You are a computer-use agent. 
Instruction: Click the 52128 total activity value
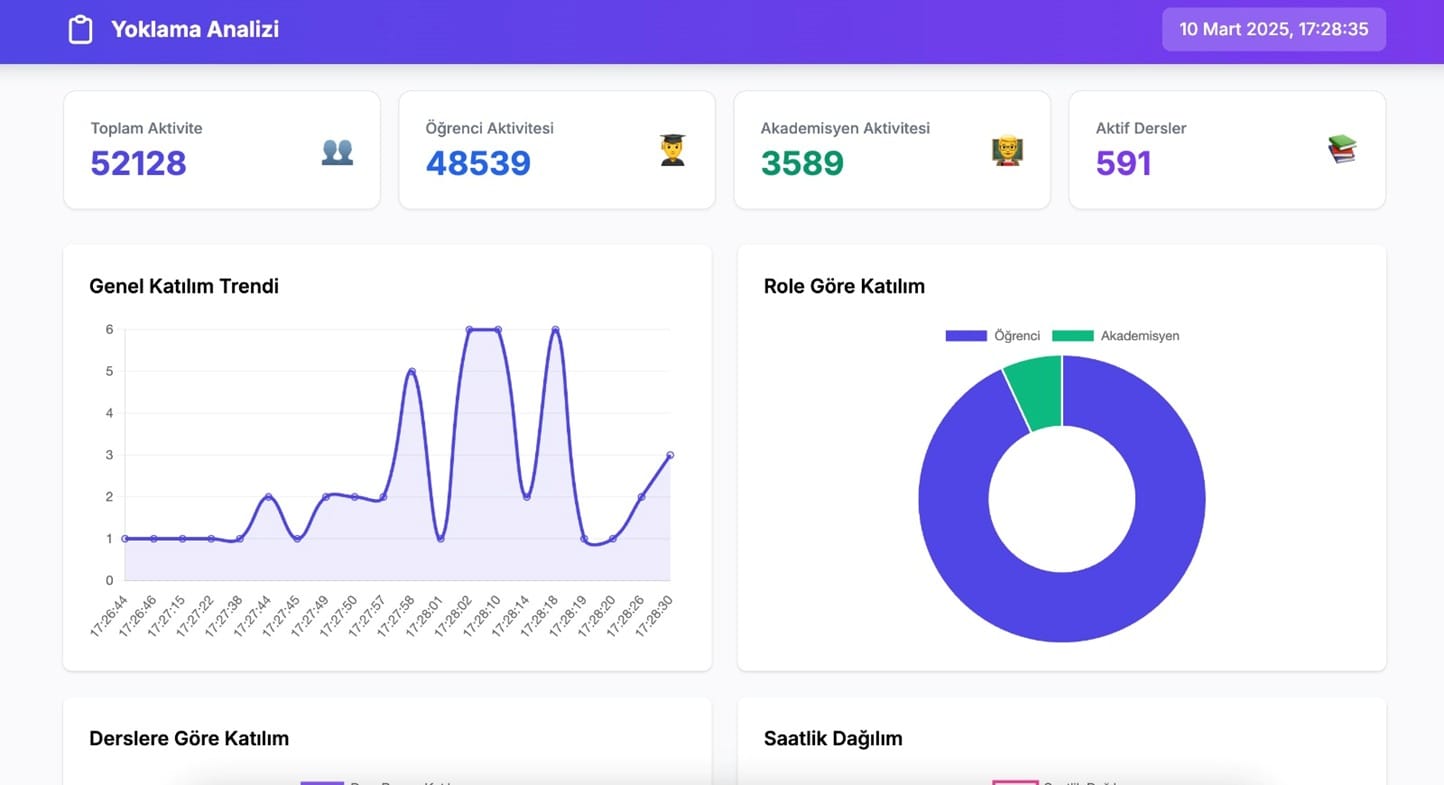click(x=138, y=163)
